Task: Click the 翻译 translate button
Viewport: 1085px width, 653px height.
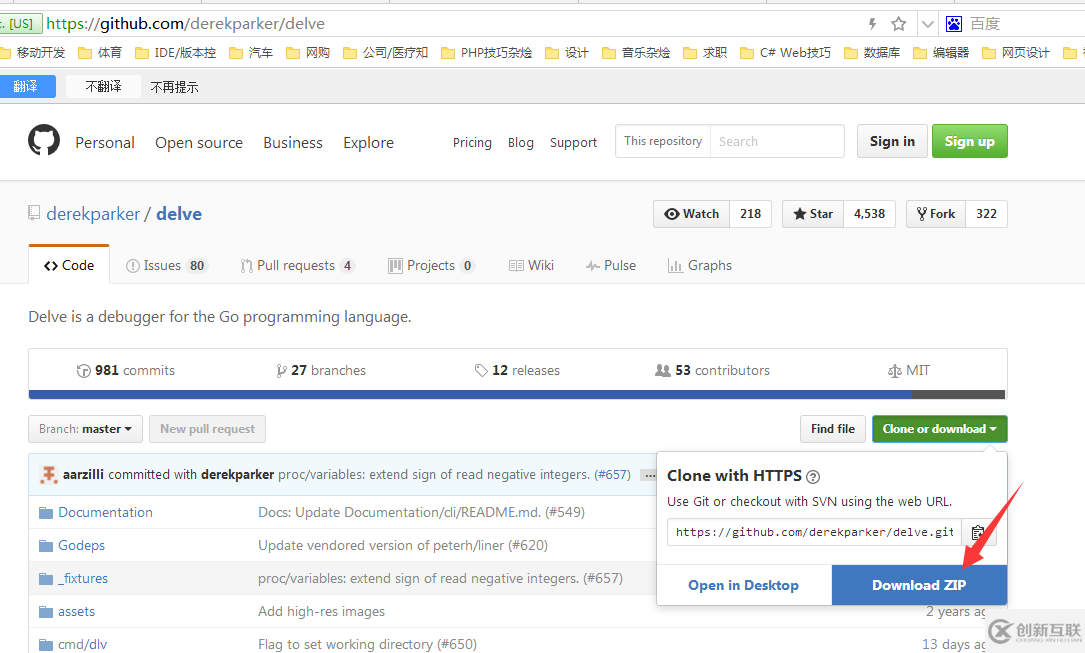Action: pyautogui.click(x=26, y=86)
